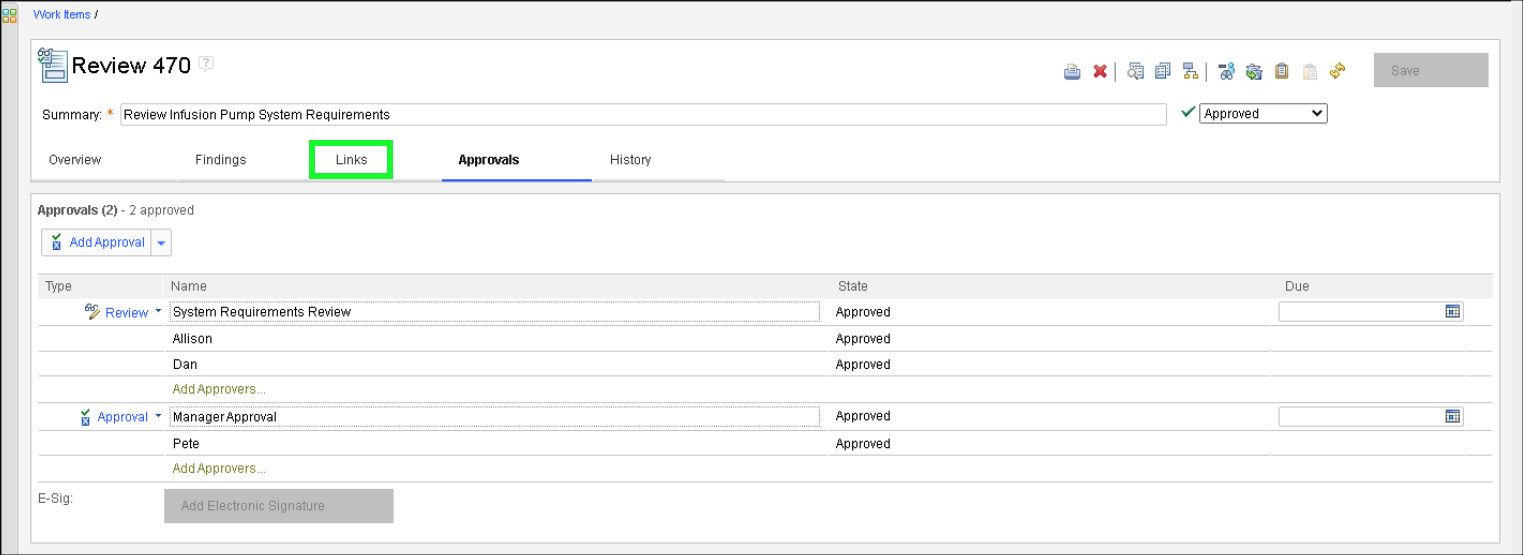
Task: Switch to the Findings tab
Action: click(x=220, y=160)
